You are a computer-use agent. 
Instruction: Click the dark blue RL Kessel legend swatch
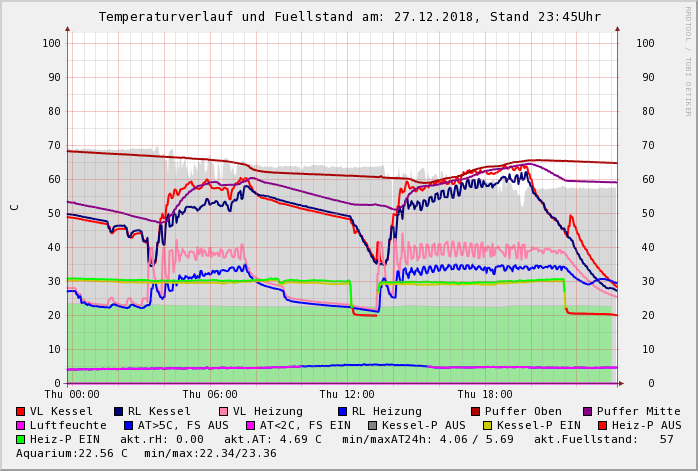118,411
